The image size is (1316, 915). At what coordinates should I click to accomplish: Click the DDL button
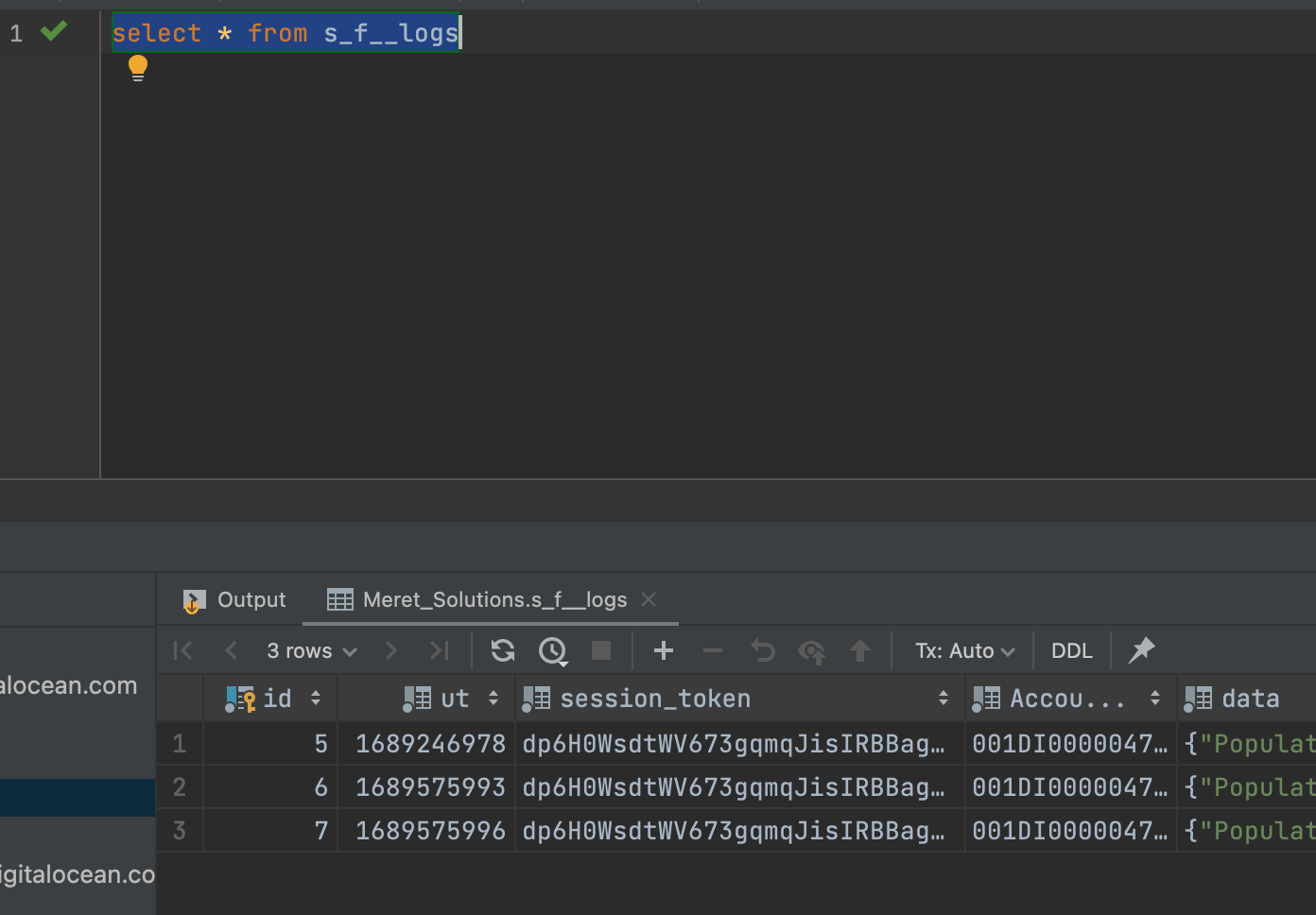coord(1071,650)
